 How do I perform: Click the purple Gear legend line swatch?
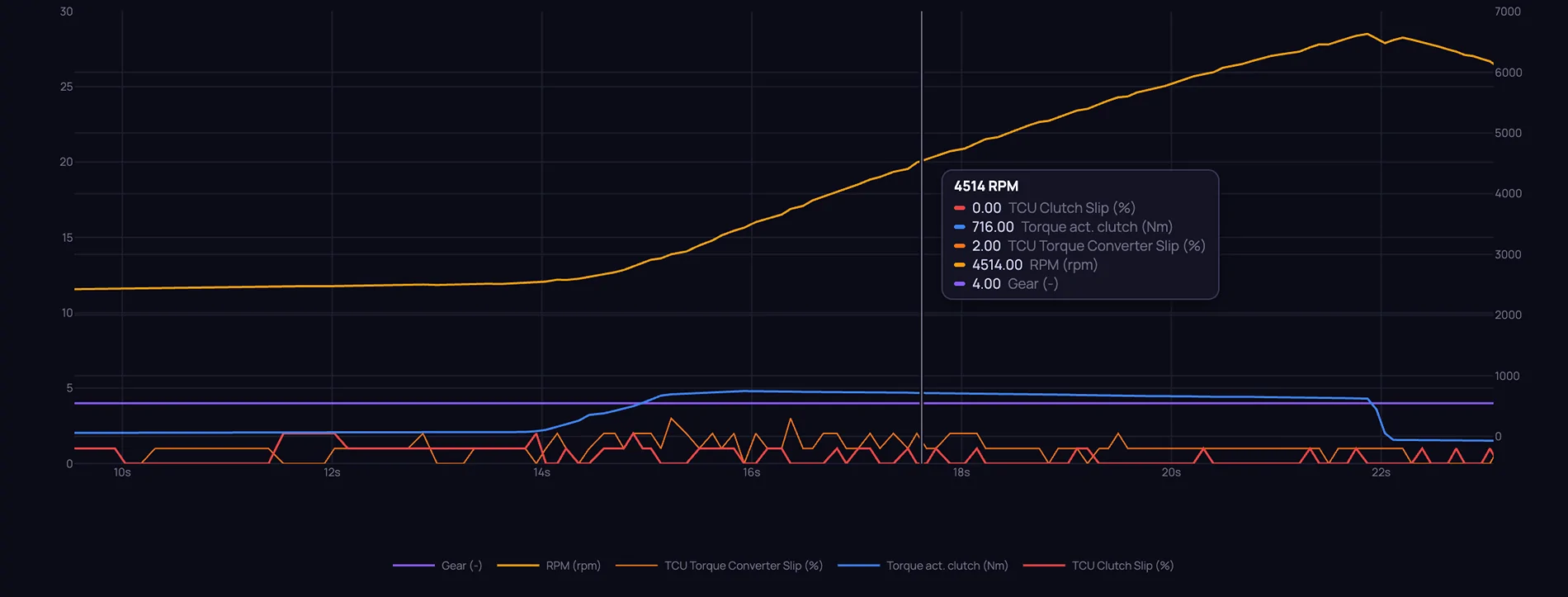tap(413, 566)
